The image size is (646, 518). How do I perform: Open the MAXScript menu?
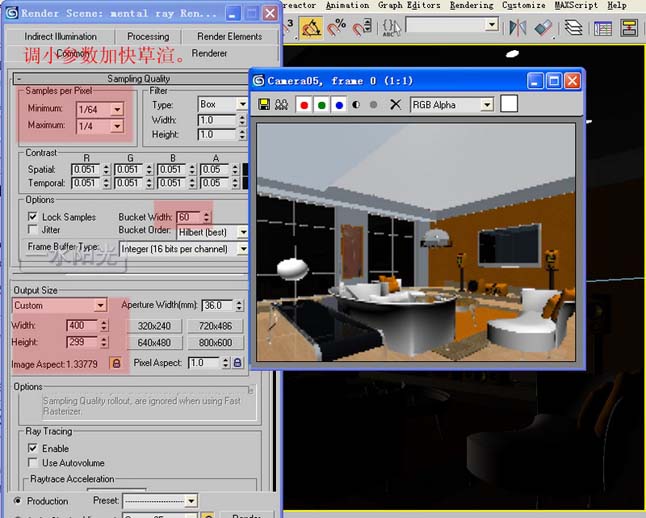click(576, 5)
